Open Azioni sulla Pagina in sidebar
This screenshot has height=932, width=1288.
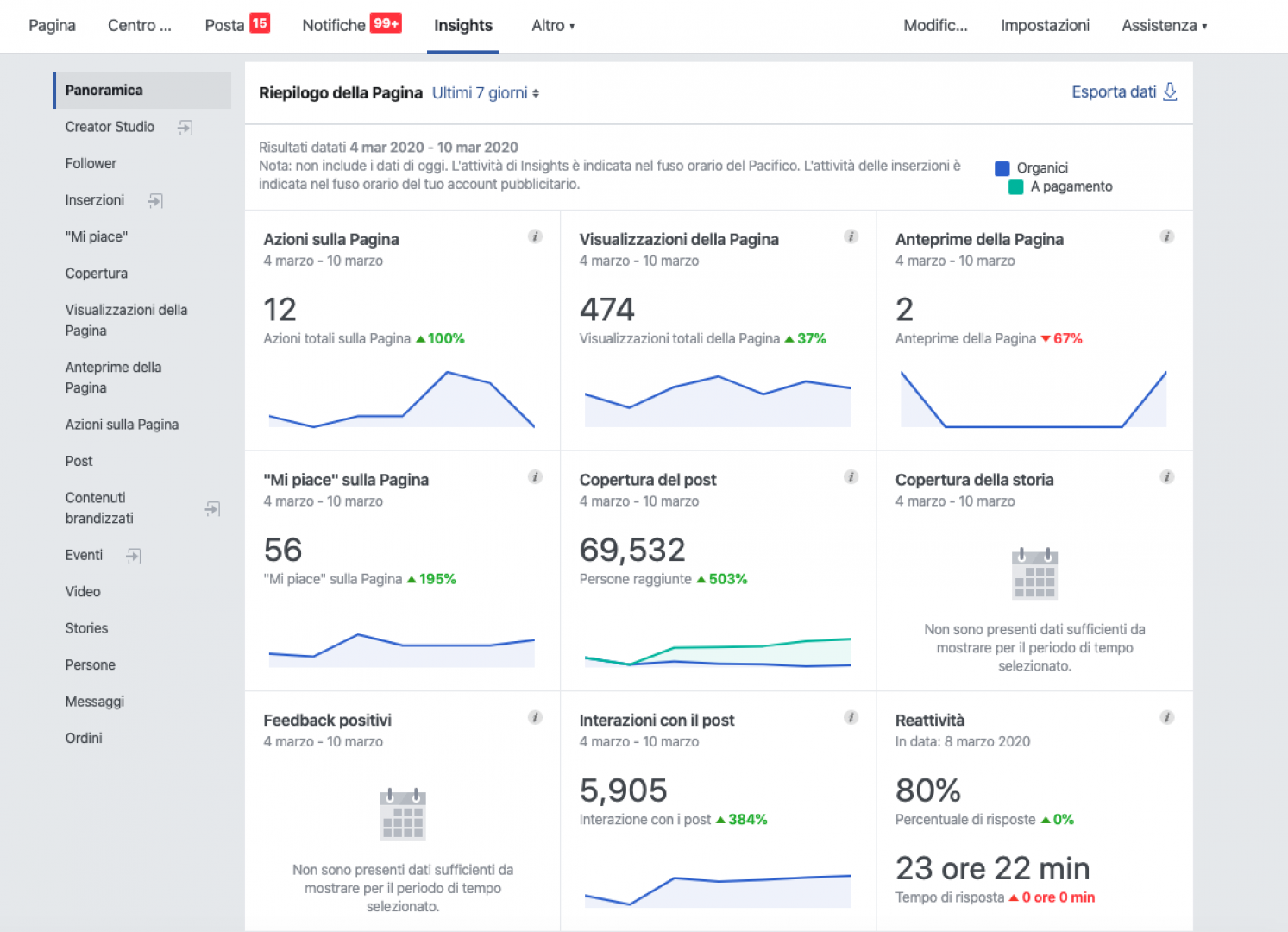pos(122,425)
